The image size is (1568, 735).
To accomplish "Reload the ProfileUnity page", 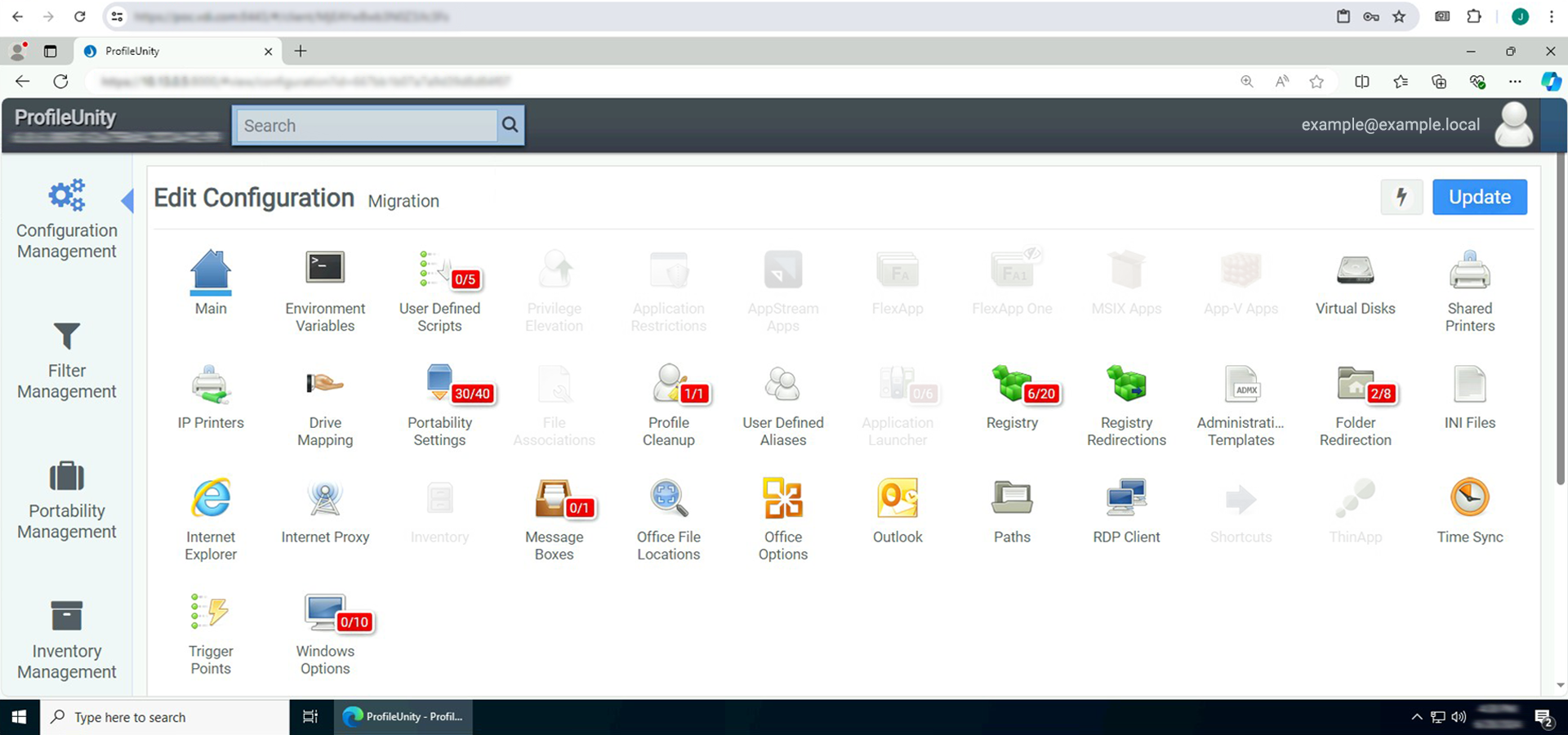I will pyautogui.click(x=60, y=81).
